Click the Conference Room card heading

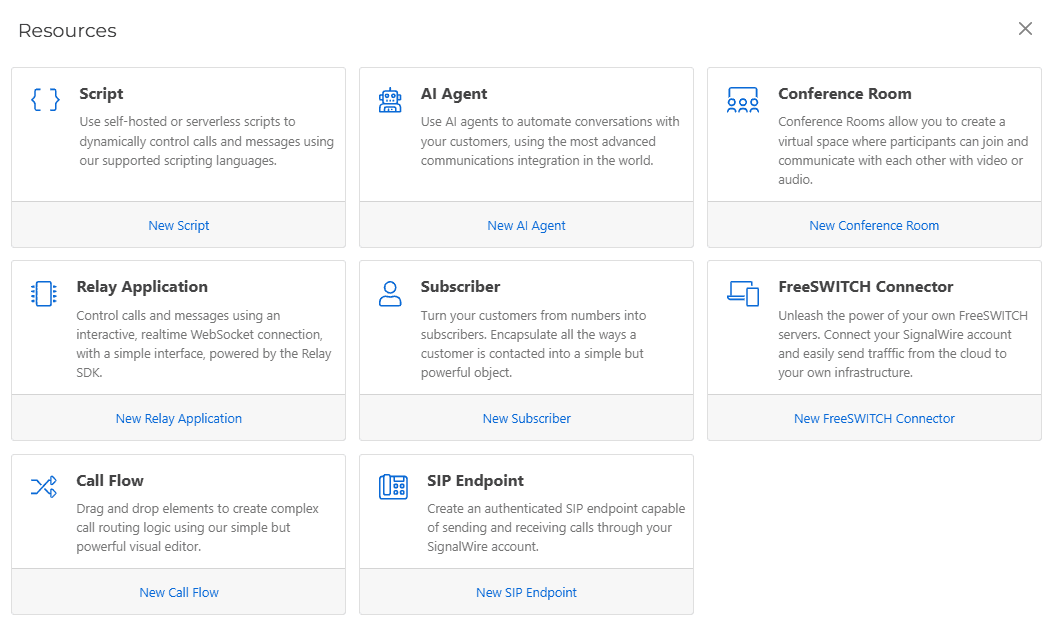tap(845, 94)
